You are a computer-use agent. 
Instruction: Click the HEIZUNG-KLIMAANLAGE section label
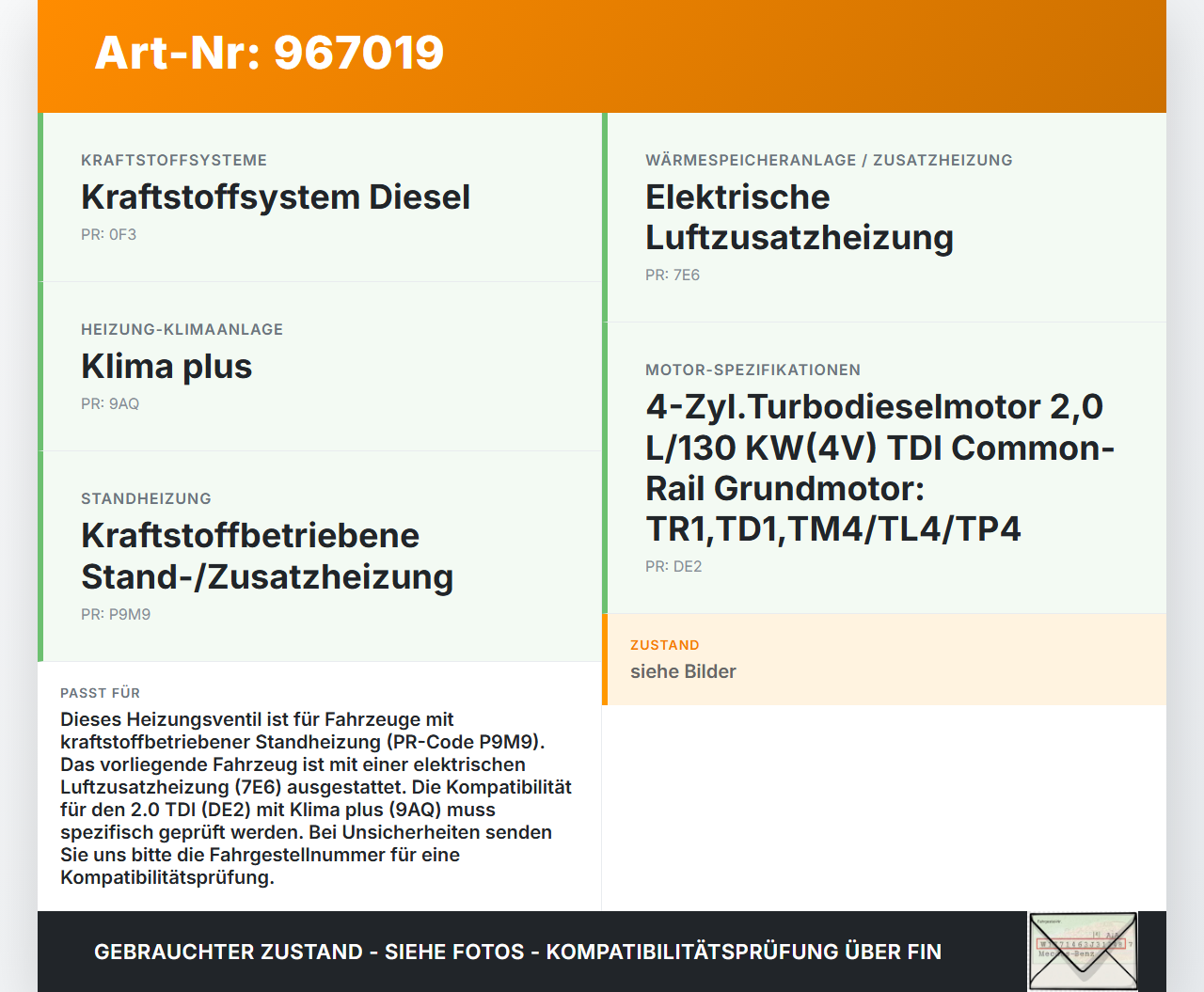point(182,329)
